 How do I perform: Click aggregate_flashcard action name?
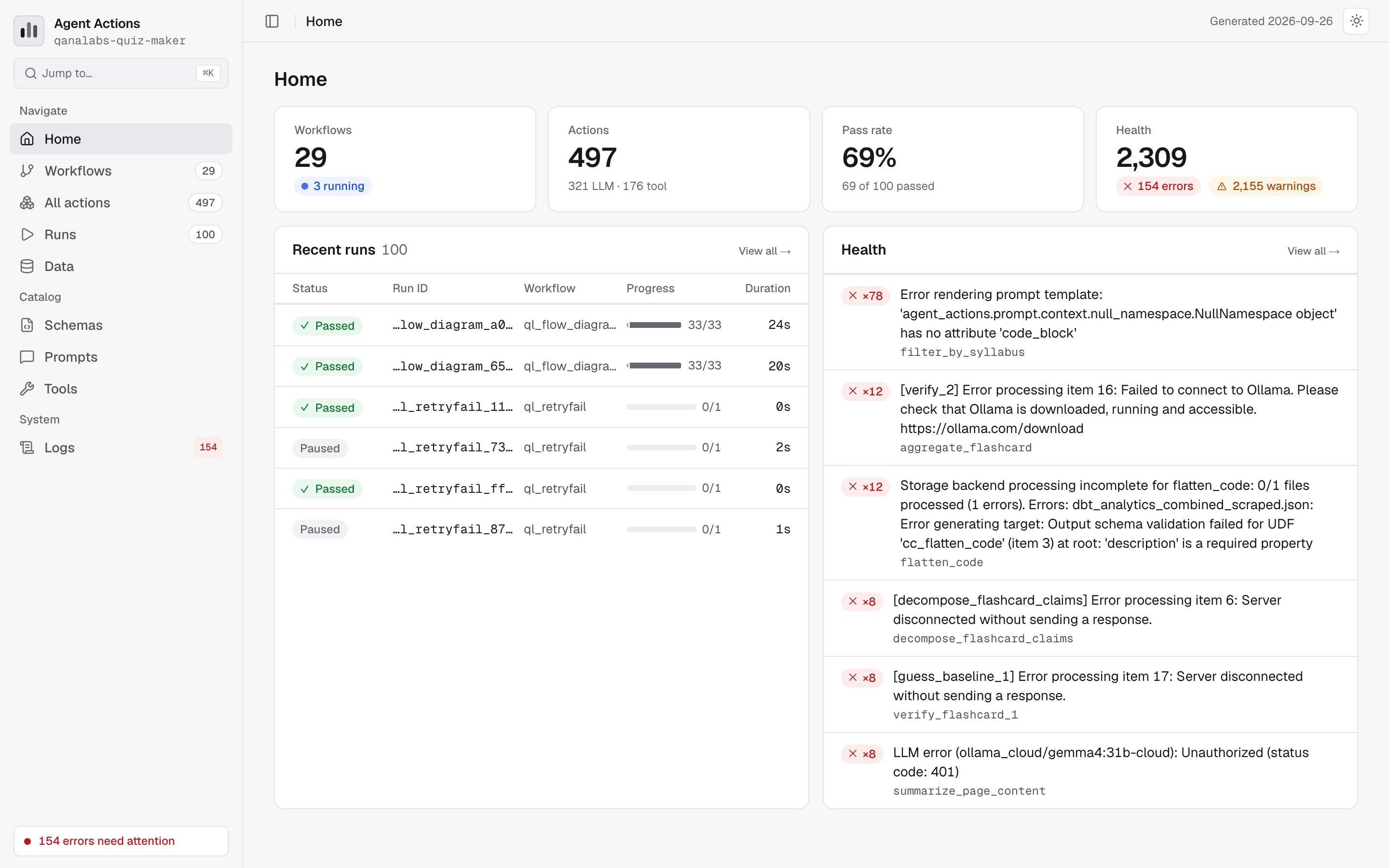click(x=966, y=447)
